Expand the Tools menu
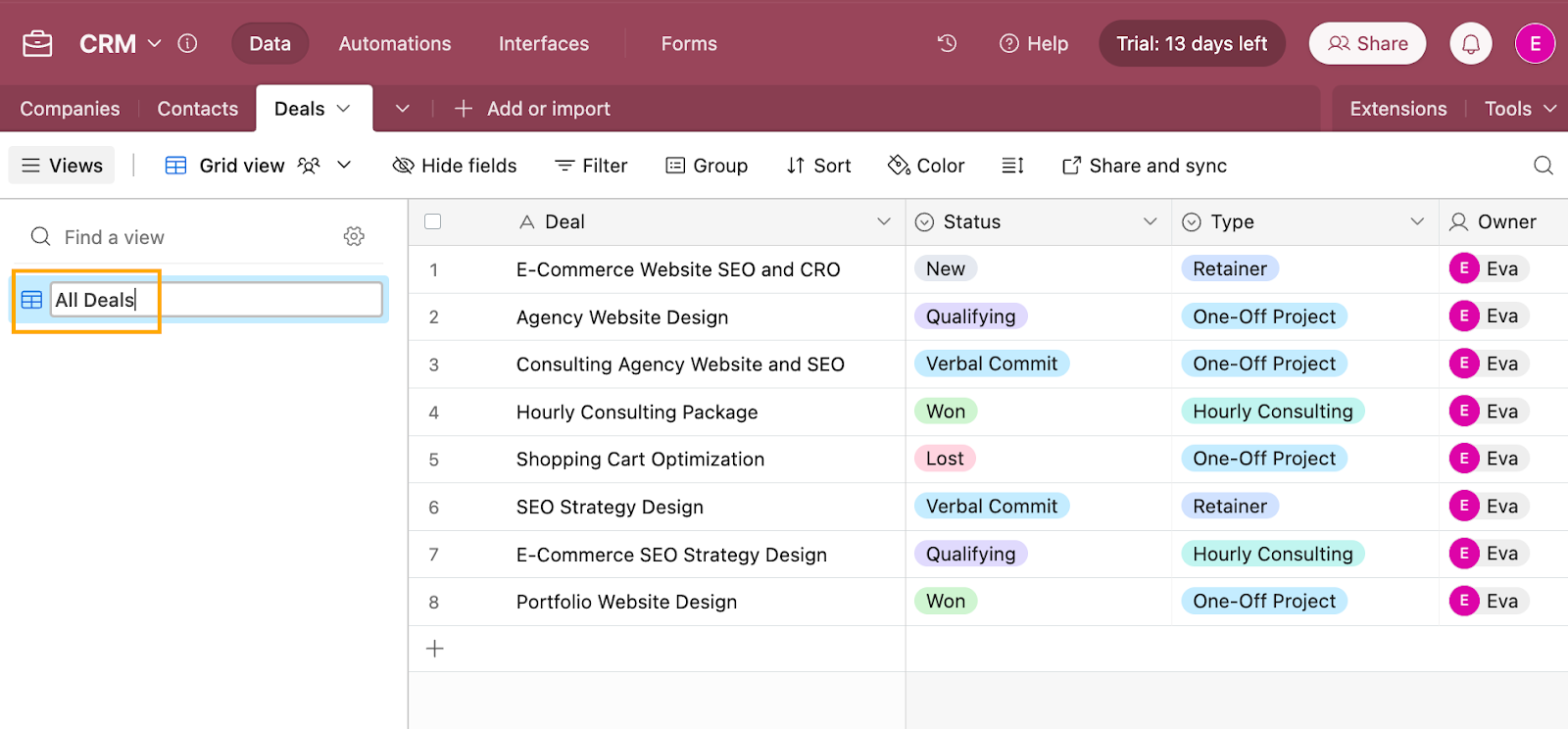 [x=1520, y=109]
